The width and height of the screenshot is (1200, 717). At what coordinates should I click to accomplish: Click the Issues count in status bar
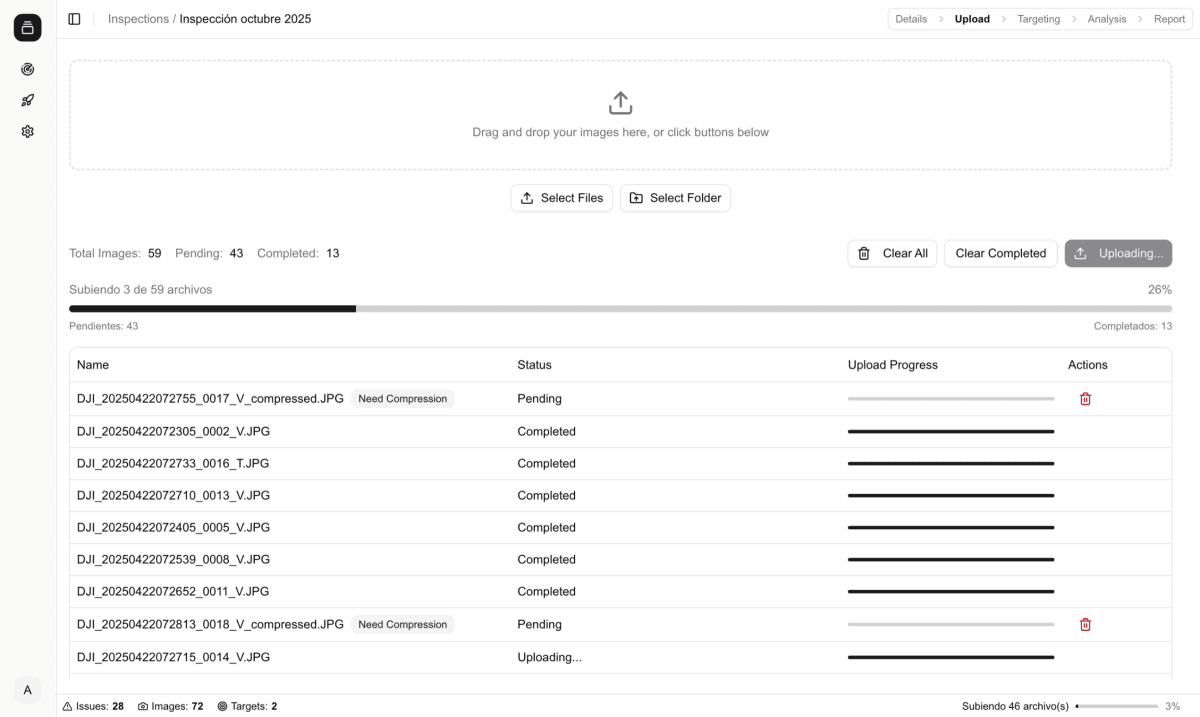pyautogui.click(x=93, y=706)
